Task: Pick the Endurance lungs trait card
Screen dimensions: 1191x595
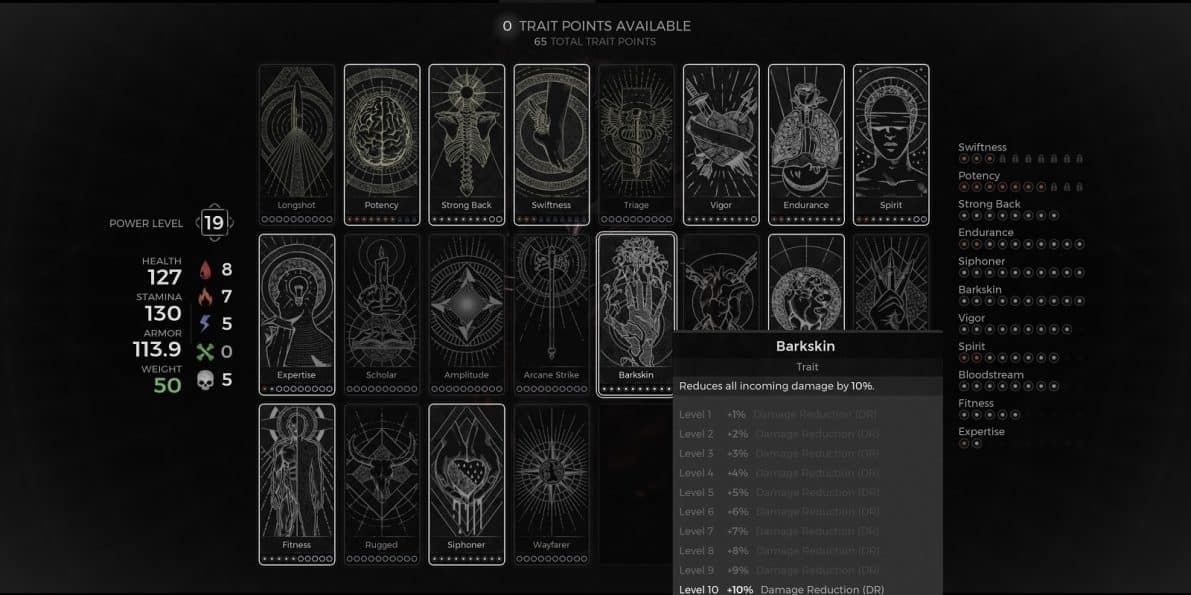Action: coord(806,145)
